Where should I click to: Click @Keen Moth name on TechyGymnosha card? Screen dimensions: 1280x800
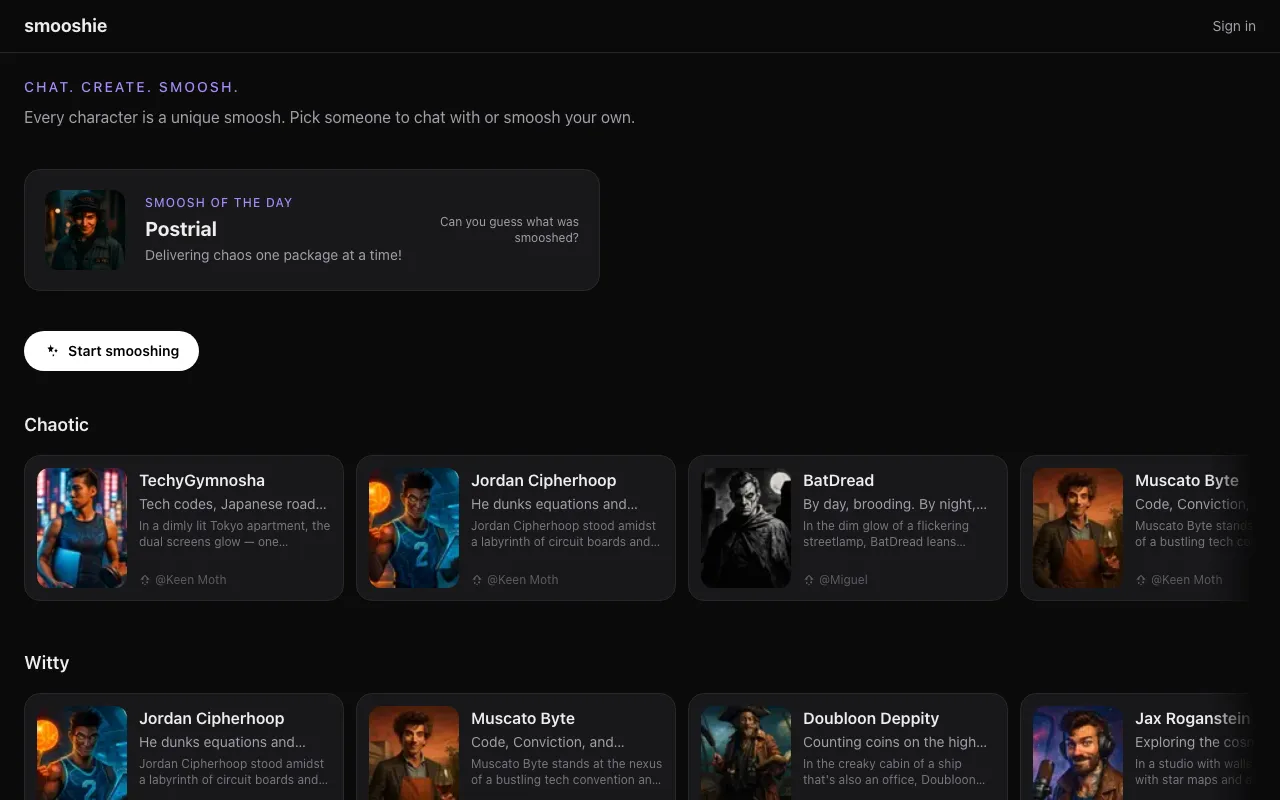click(x=190, y=580)
